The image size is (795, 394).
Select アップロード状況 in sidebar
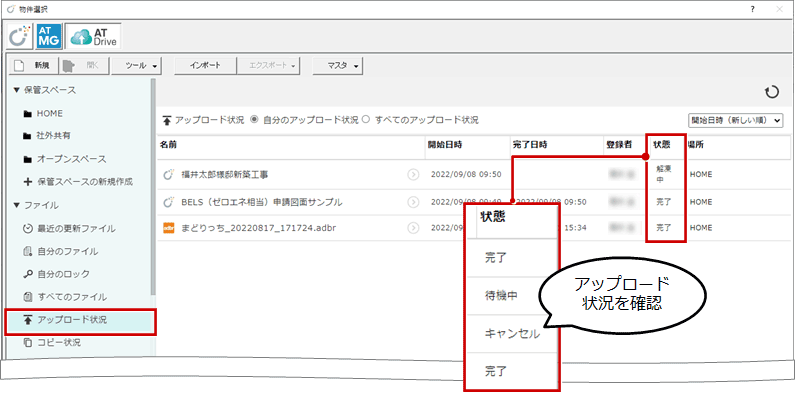(x=80, y=320)
